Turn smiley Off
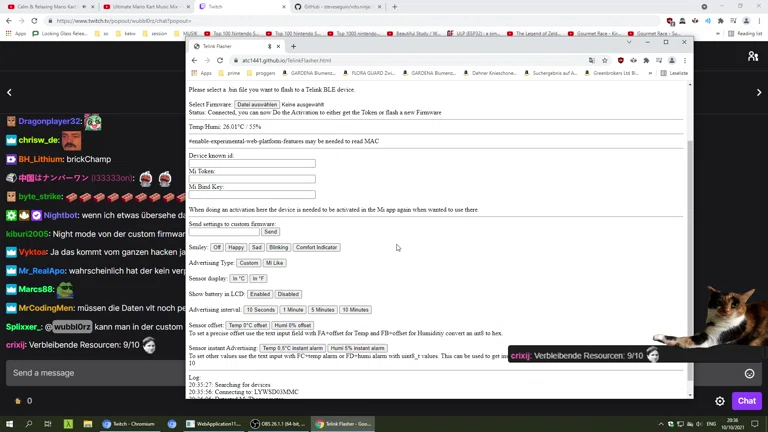The image size is (768, 432). tap(217, 247)
